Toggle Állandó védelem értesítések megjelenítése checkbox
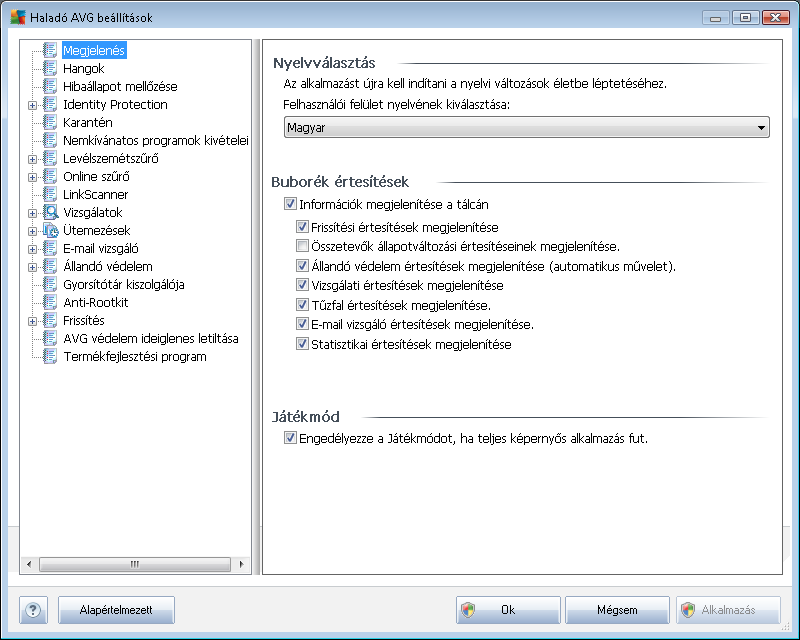 (x=302, y=265)
